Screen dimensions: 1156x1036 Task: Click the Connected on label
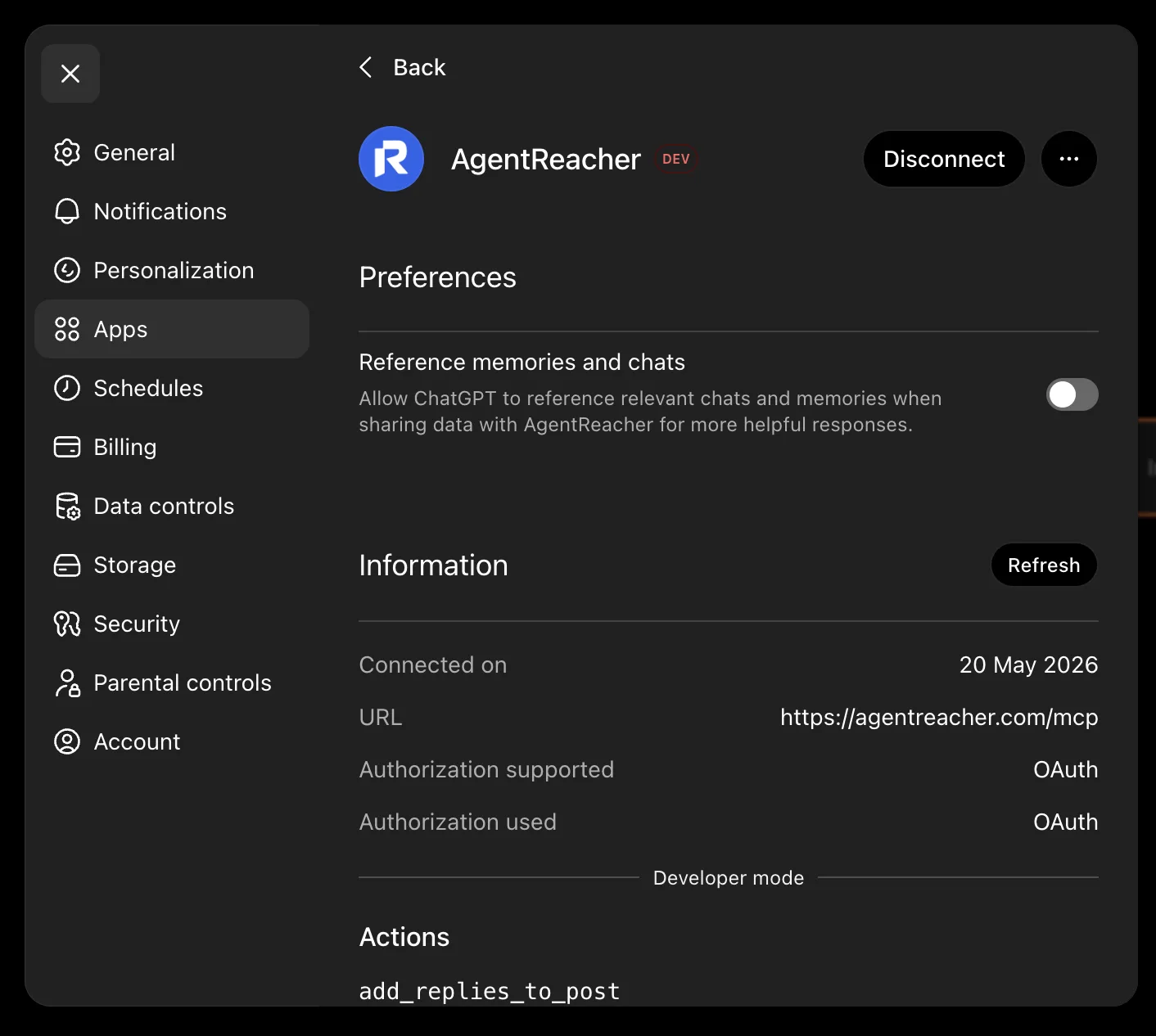pos(432,664)
